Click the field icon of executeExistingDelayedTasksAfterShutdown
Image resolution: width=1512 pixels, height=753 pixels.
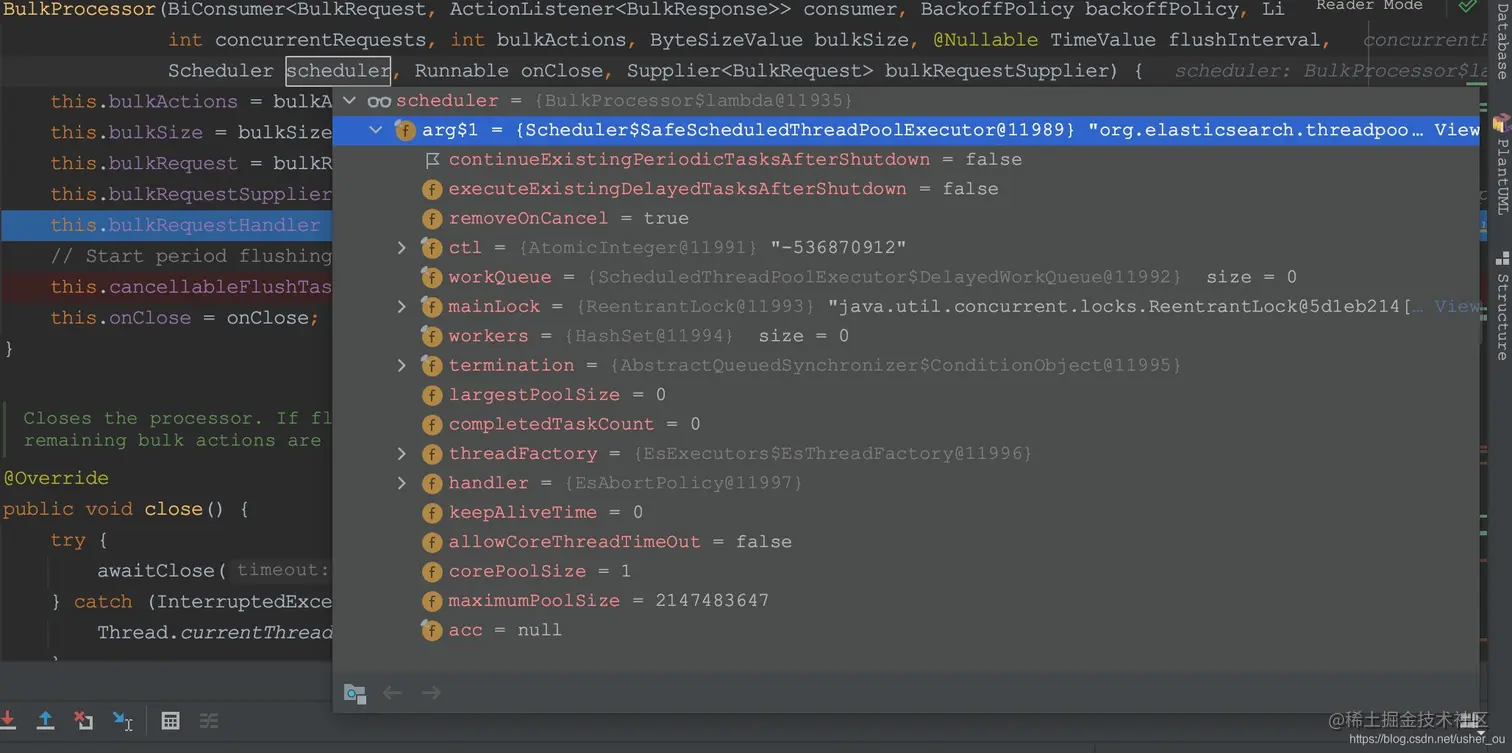coord(432,189)
